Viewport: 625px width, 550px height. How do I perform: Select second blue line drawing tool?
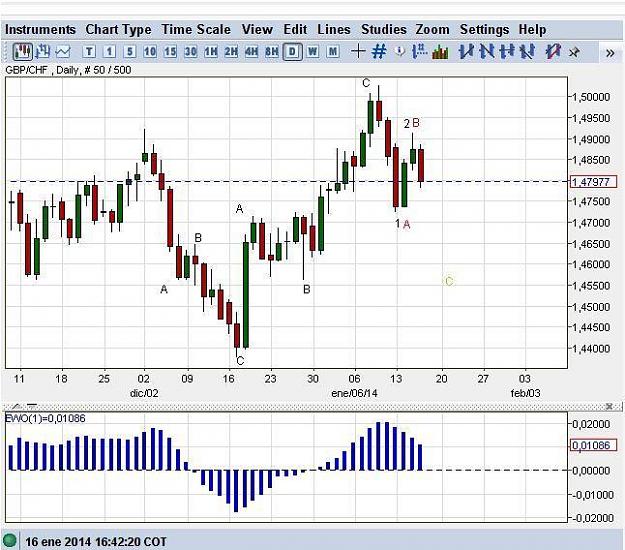coord(487,52)
